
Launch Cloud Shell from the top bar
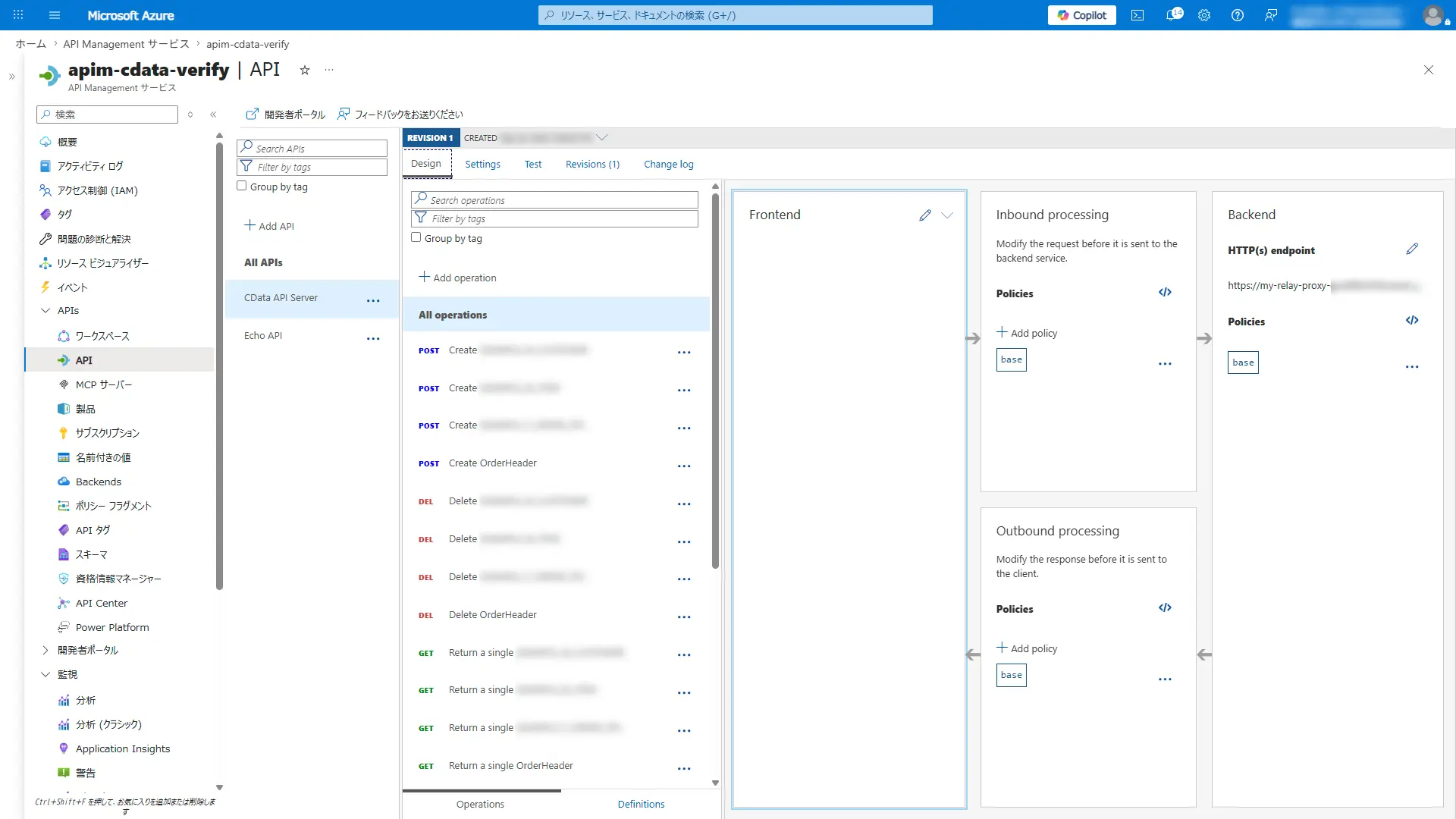point(1137,15)
